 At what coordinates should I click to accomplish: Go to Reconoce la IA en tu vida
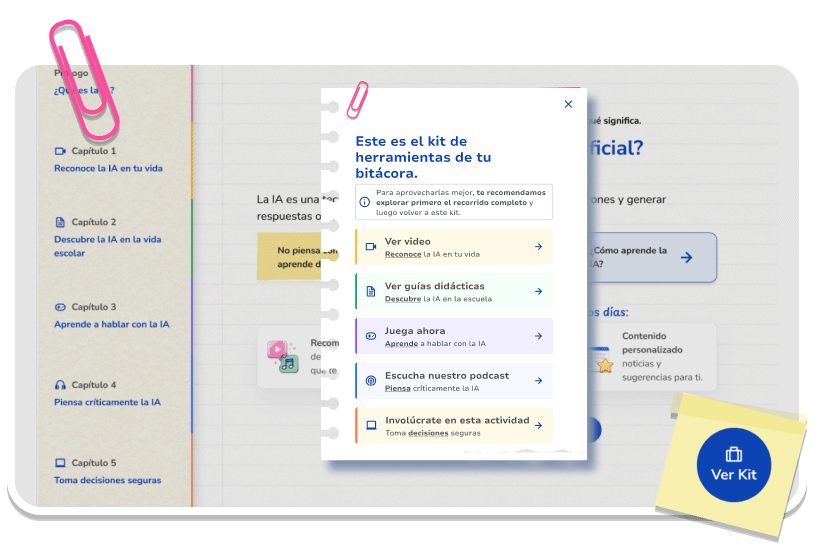pyautogui.click(x=108, y=168)
